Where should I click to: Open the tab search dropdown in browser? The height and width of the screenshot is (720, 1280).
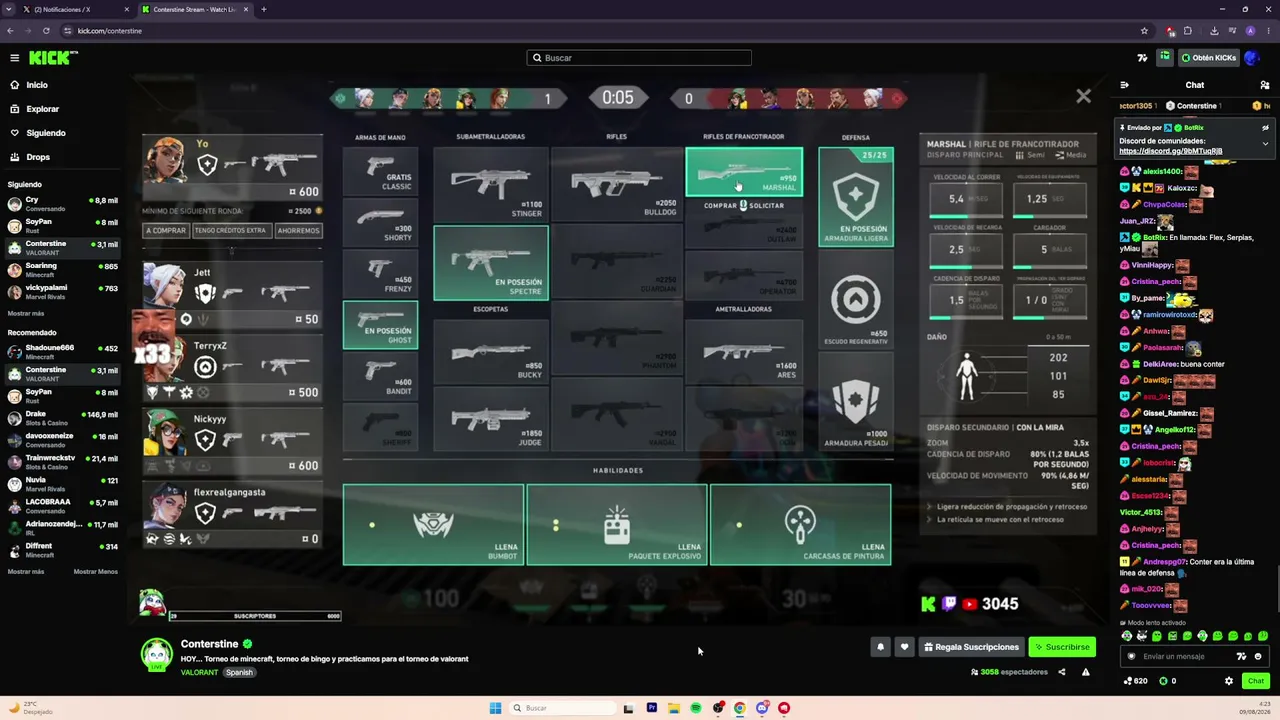[11, 9]
